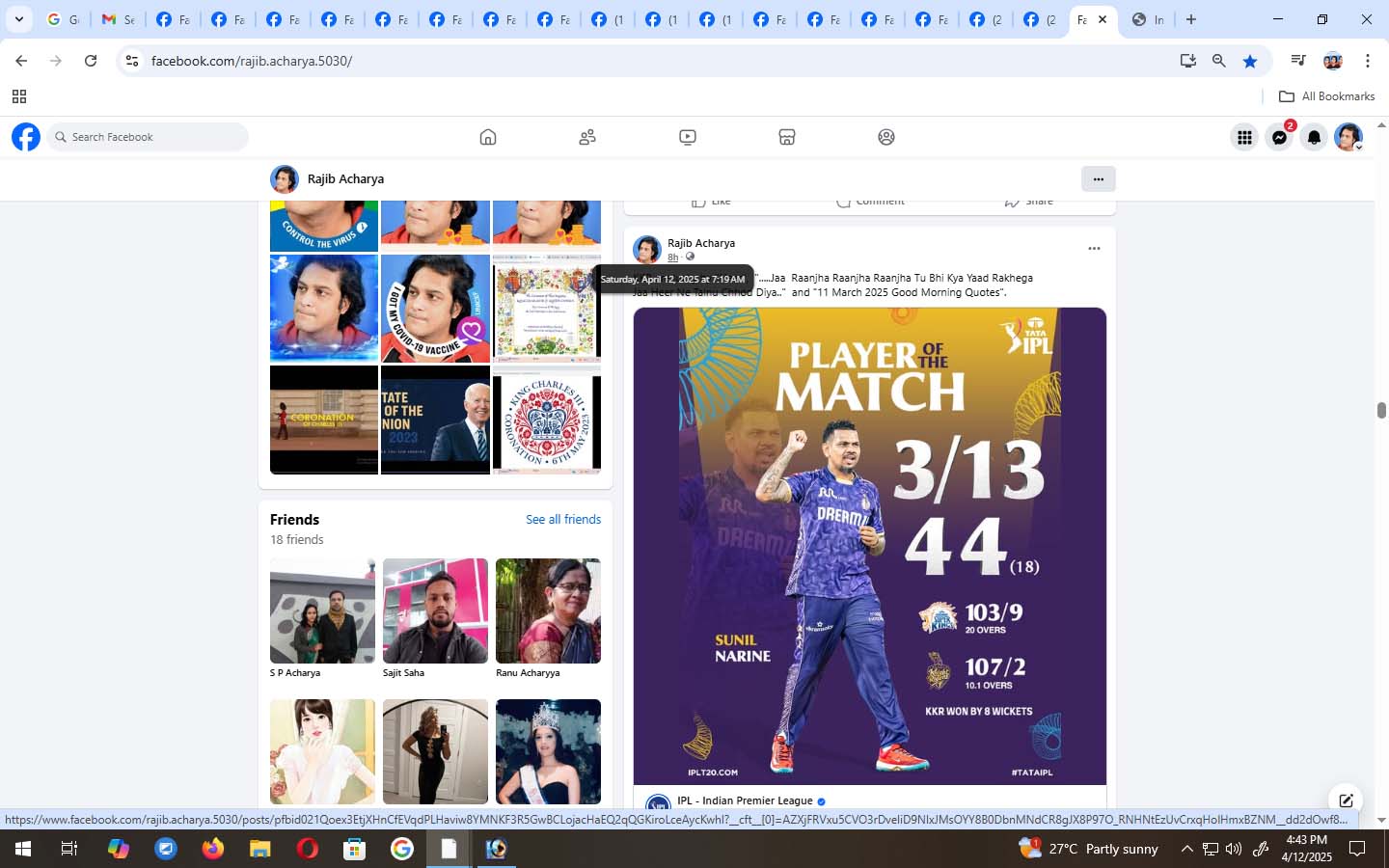Expand the tab search dropdown arrow
Screen dimensions: 1389x868
(x=18, y=19)
